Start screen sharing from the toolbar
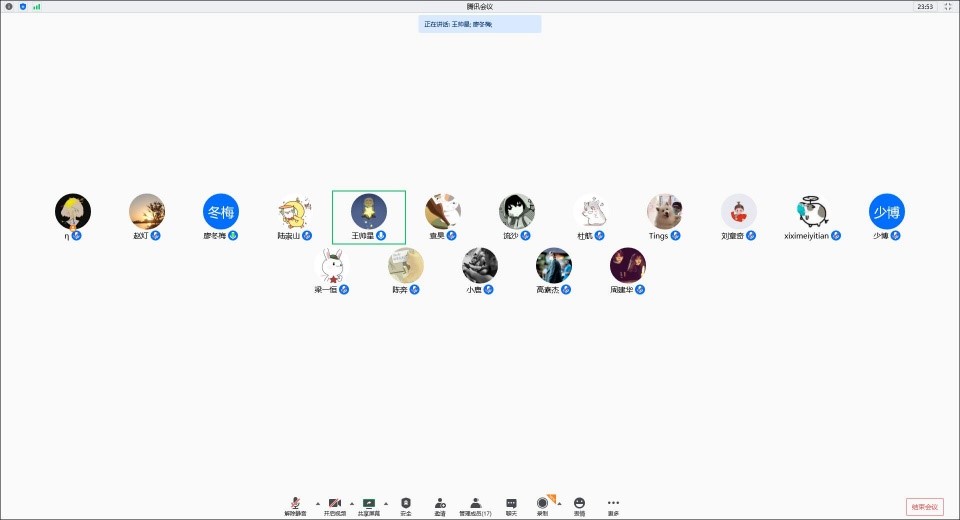 pyautogui.click(x=368, y=504)
